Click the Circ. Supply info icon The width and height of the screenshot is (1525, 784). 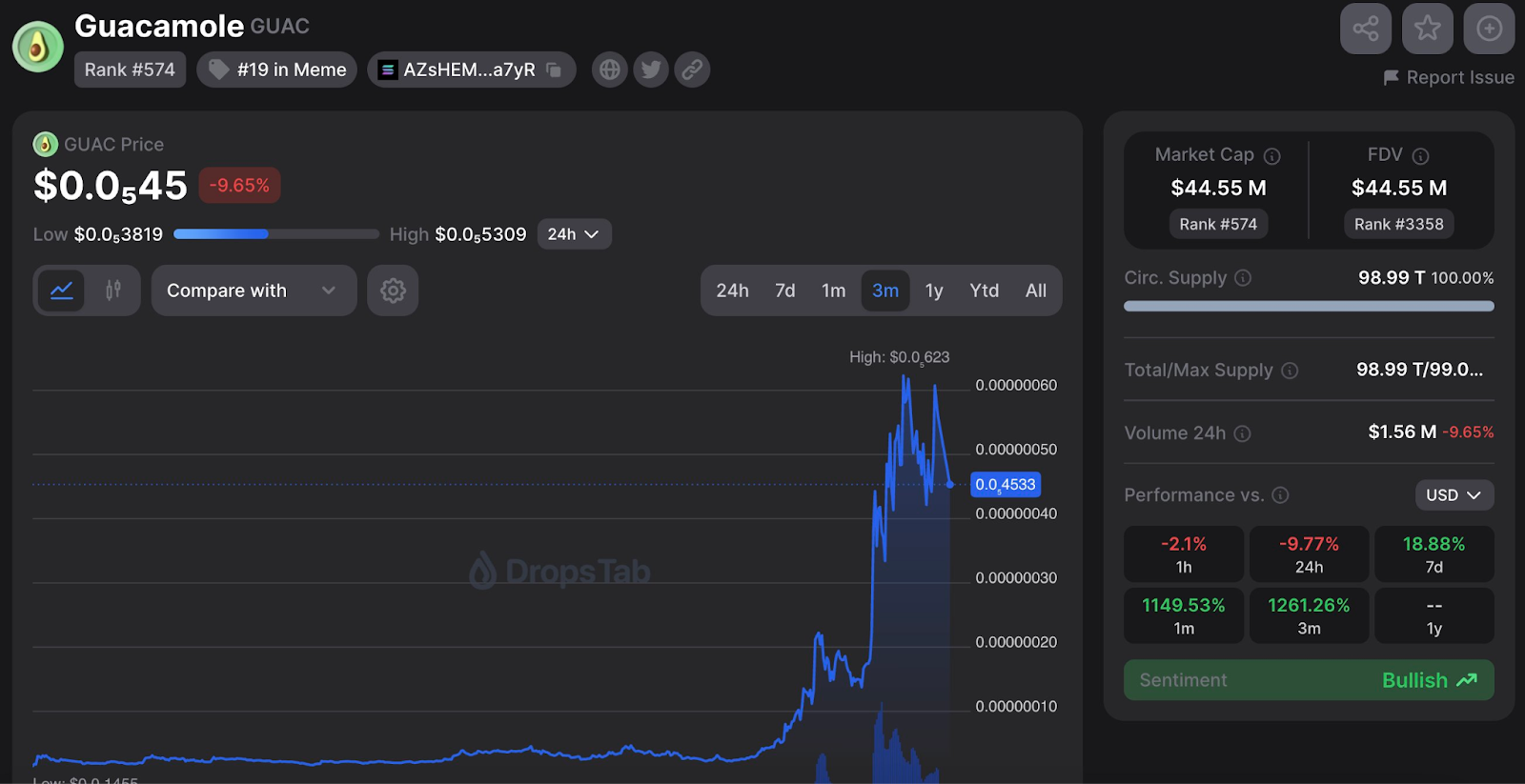(x=1243, y=278)
